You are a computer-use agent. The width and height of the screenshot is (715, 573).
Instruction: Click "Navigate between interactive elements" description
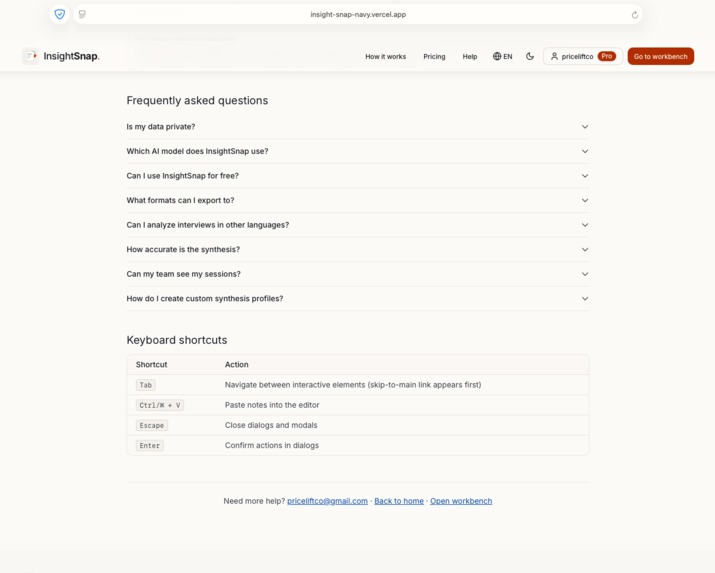click(x=353, y=385)
